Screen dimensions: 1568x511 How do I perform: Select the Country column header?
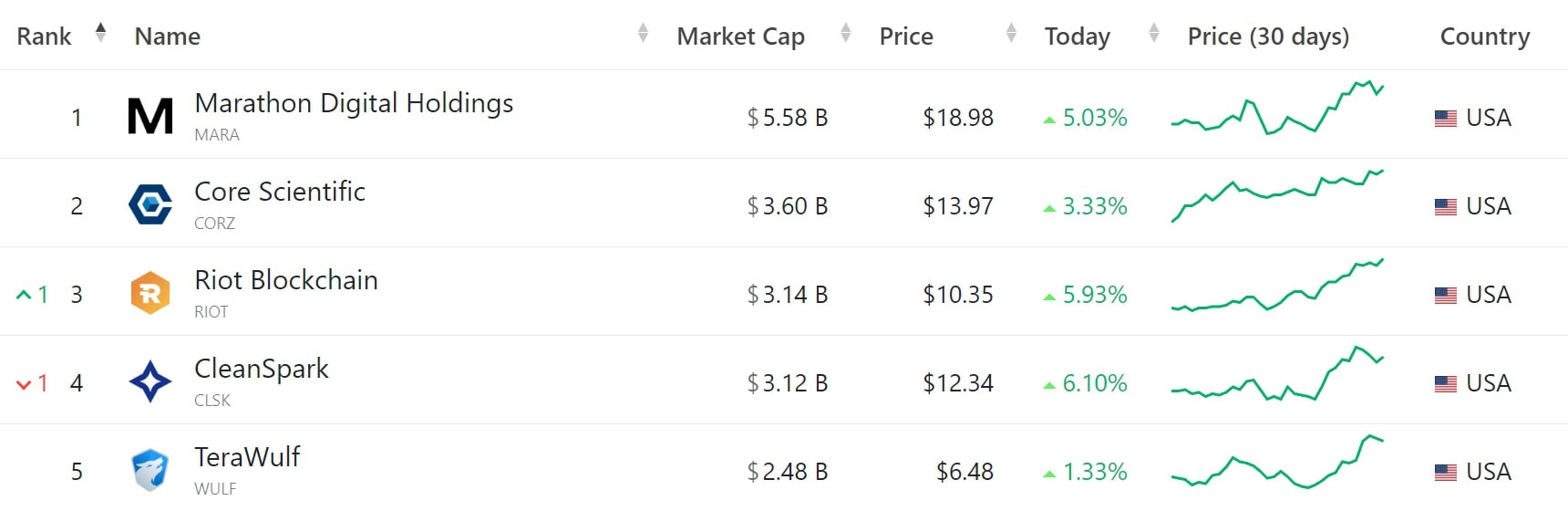click(1485, 36)
